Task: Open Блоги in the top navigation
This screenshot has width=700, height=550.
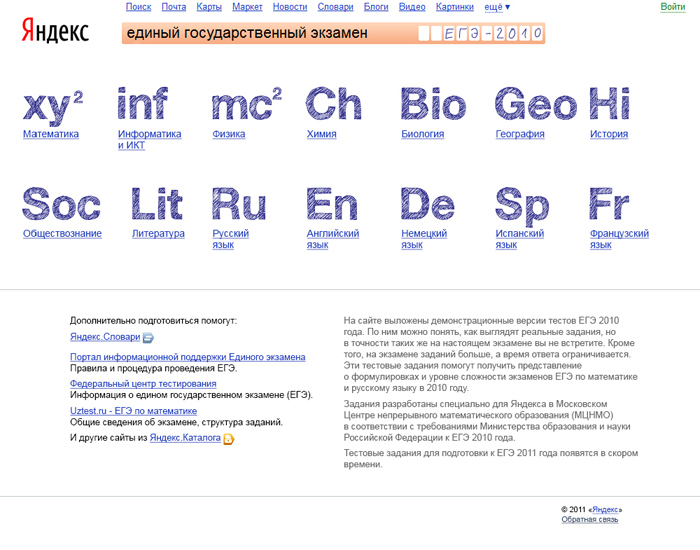Action: pos(376,7)
